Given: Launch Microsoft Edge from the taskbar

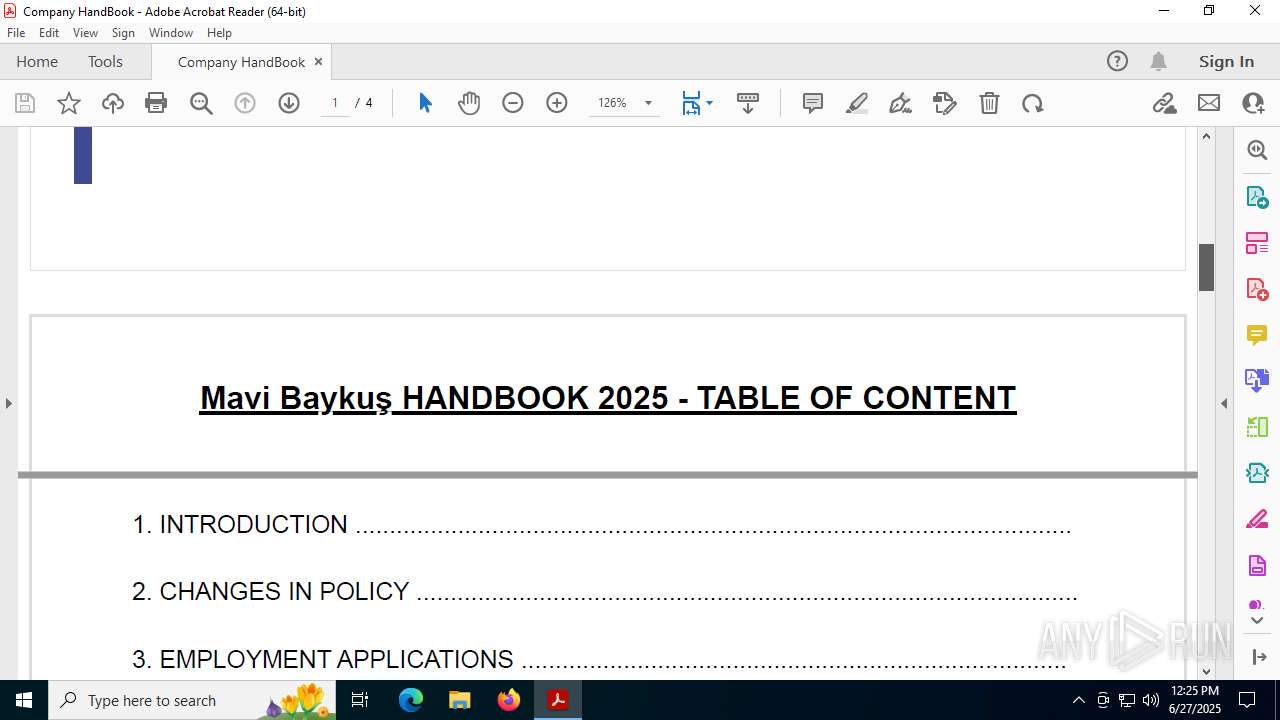Looking at the screenshot, I should 411,700.
